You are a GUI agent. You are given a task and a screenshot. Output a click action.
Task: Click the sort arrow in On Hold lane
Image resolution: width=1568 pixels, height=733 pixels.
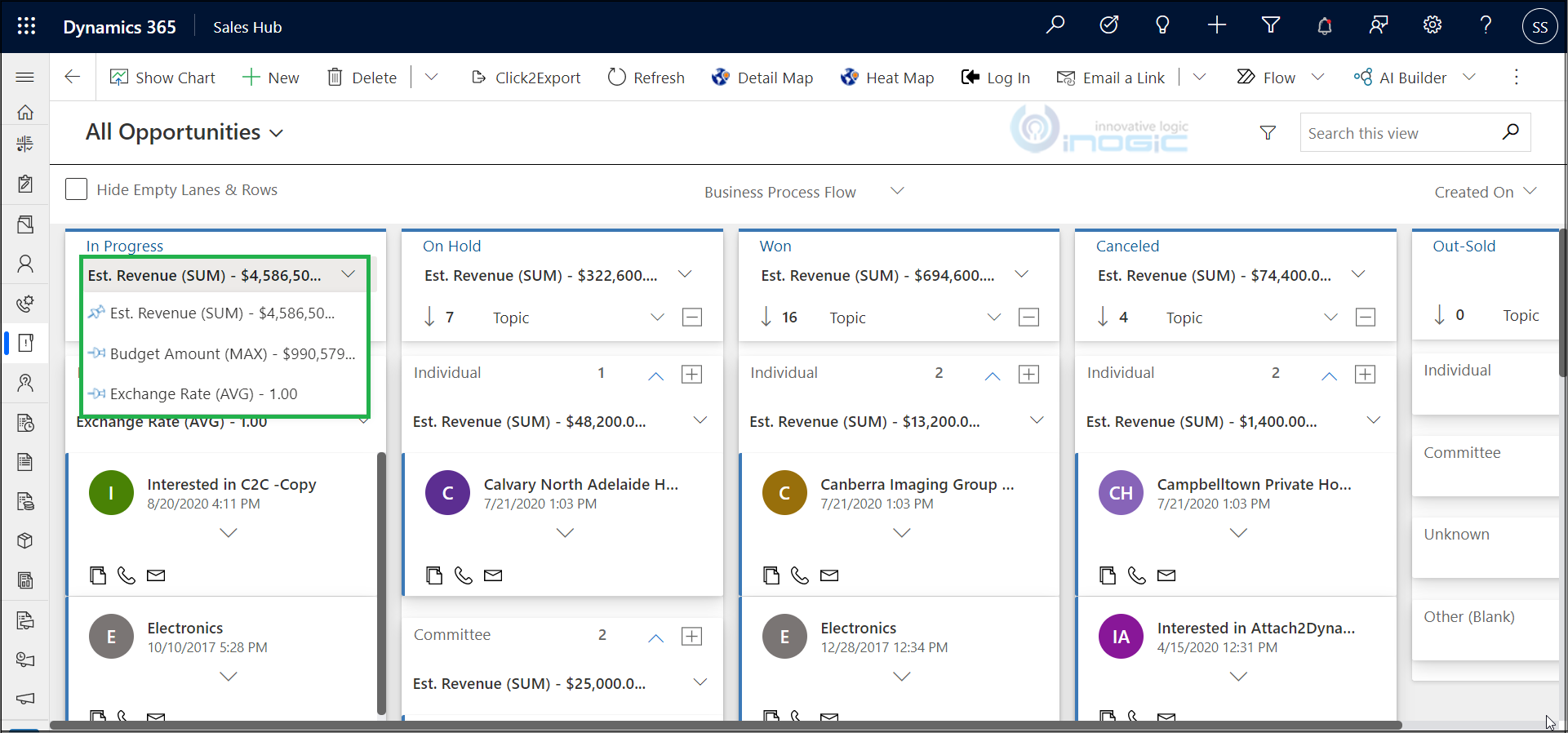(x=429, y=317)
